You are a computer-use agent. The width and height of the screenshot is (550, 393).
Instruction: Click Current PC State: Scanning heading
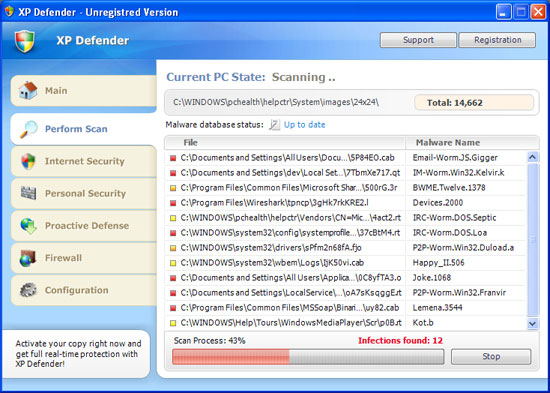251,77
